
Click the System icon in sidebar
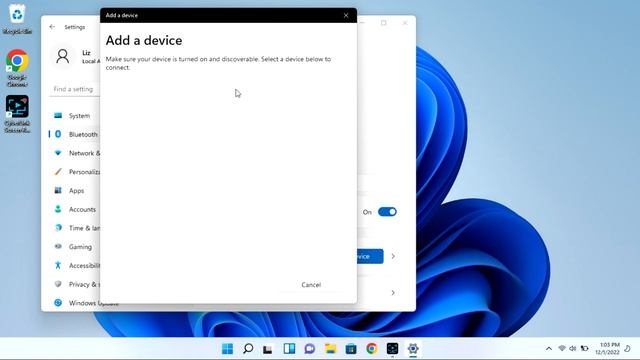[58, 116]
